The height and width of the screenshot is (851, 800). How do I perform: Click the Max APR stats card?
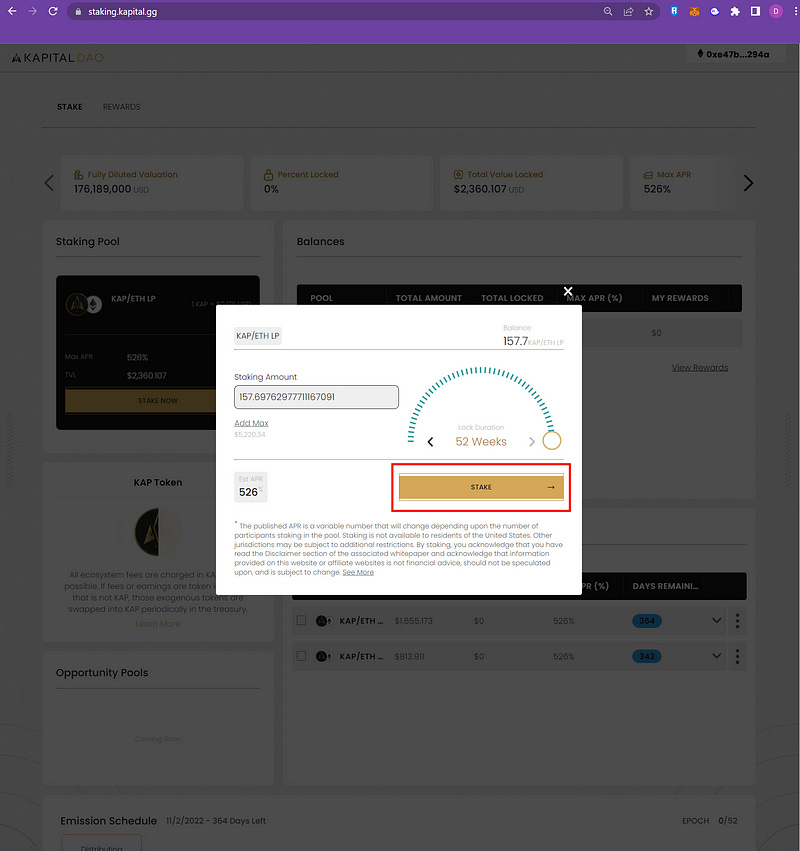(x=683, y=183)
